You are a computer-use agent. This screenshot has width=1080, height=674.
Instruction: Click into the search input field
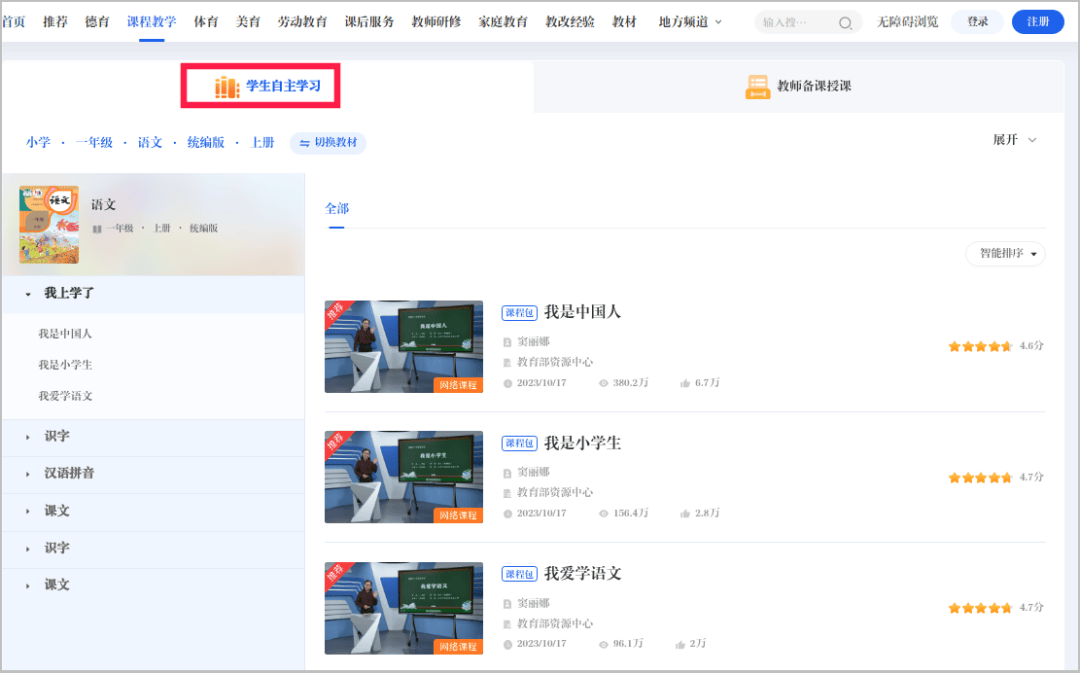tap(795, 23)
